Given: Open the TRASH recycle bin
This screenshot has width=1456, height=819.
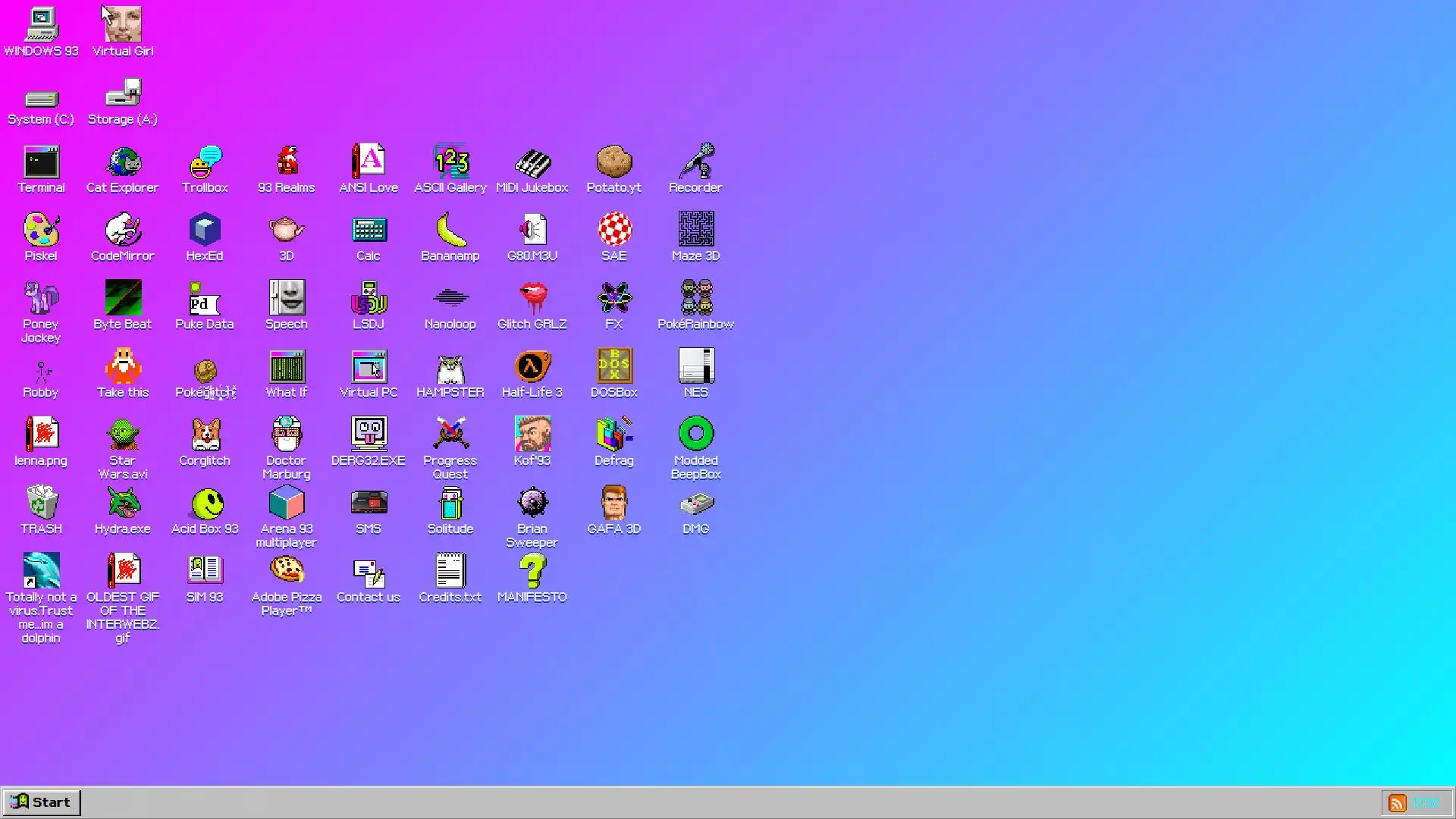Looking at the screenshot, I should [x=41, y=504].
